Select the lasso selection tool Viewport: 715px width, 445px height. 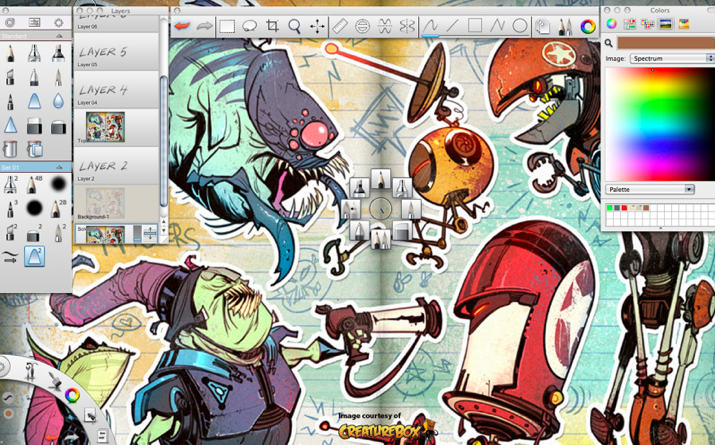(x=249, y=26)
